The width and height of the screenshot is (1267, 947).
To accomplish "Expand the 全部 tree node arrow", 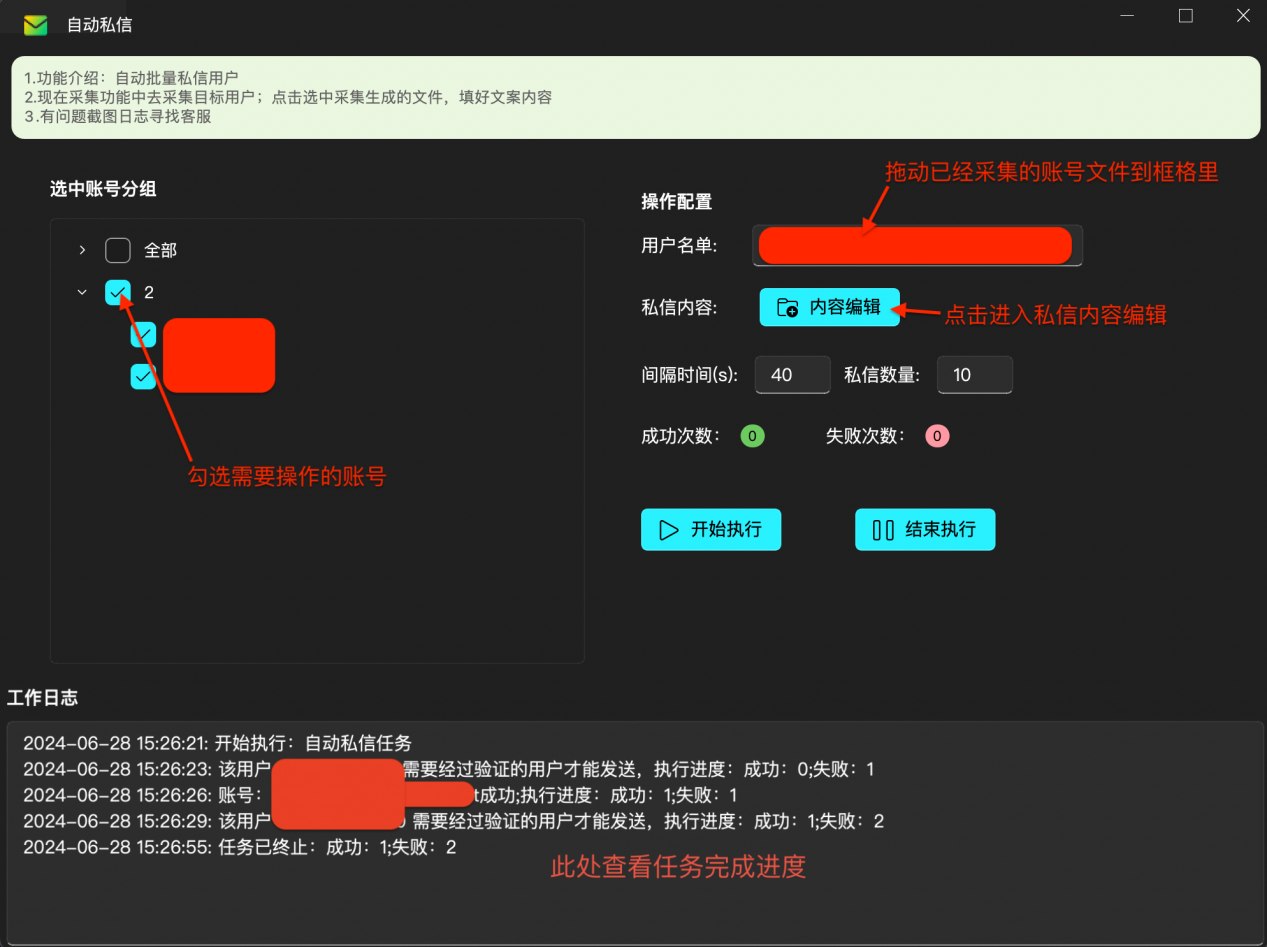I will pos(82,250).
